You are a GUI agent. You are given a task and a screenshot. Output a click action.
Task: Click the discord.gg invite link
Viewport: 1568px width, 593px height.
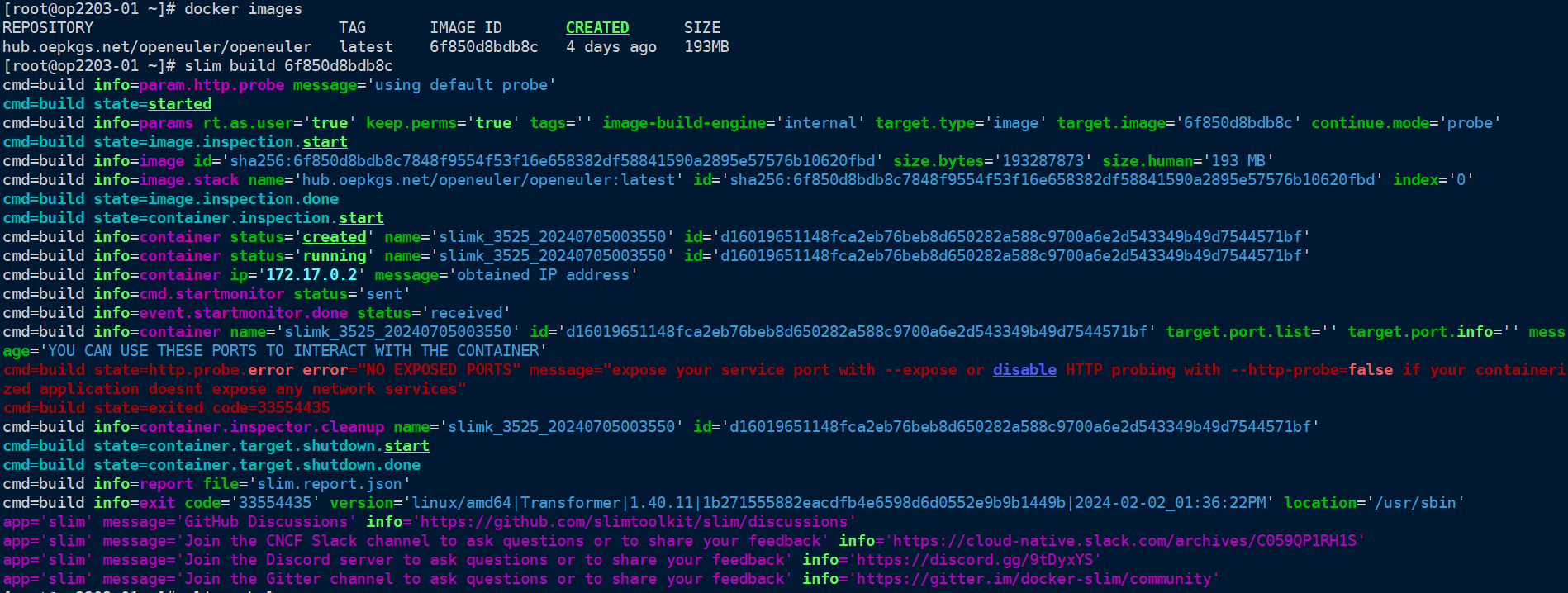coord(975,560)
